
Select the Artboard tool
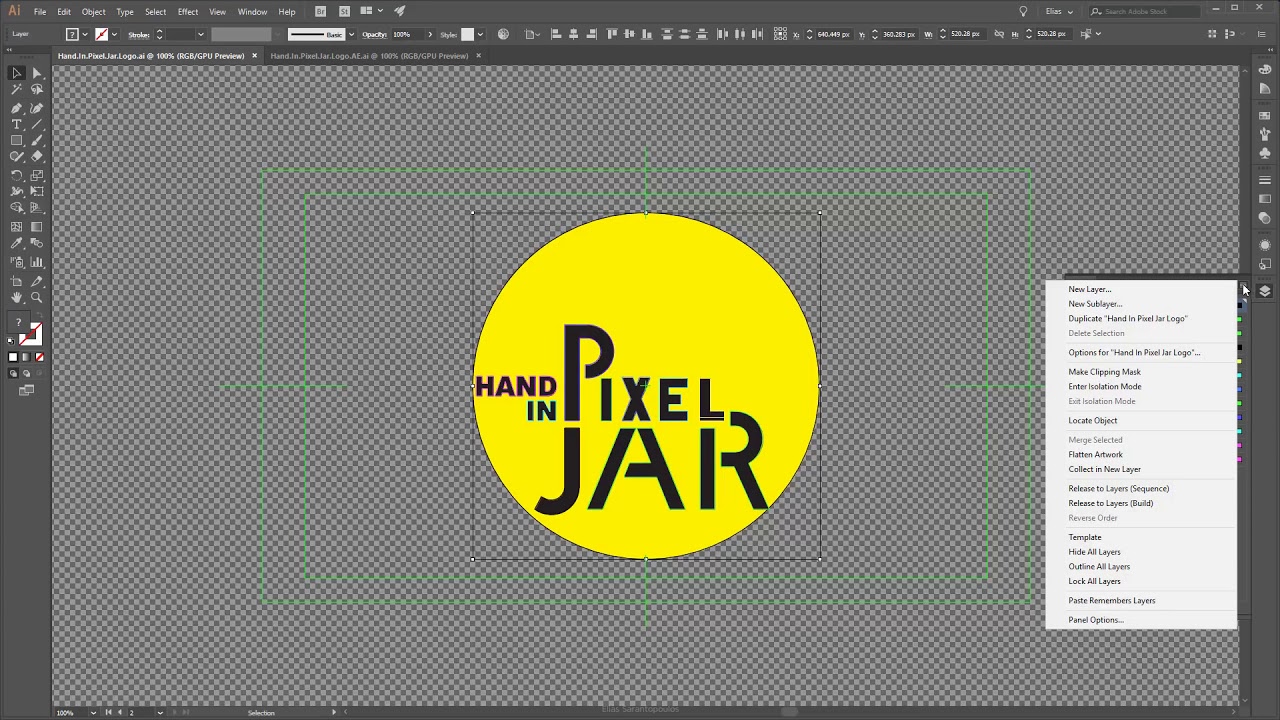pyautogui.click(x=16, y=281)
